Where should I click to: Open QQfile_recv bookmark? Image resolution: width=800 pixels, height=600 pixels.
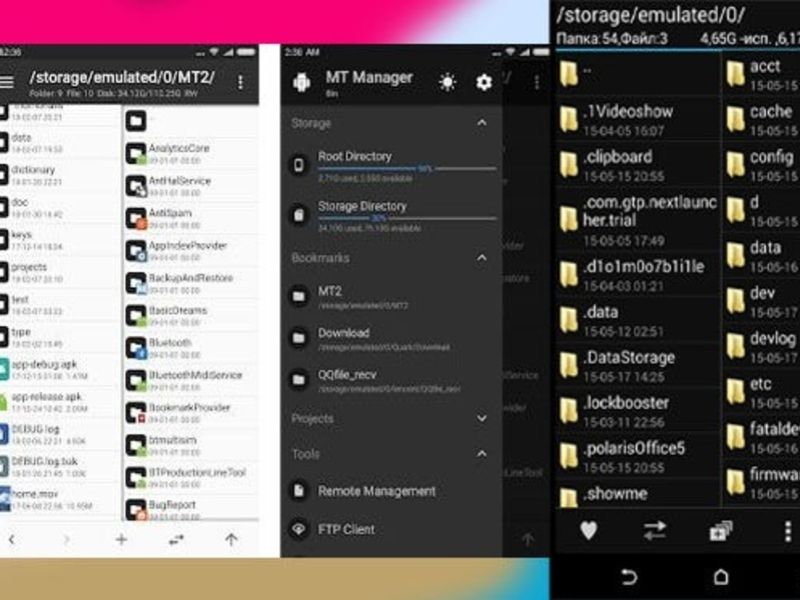[x=392, y=381]
